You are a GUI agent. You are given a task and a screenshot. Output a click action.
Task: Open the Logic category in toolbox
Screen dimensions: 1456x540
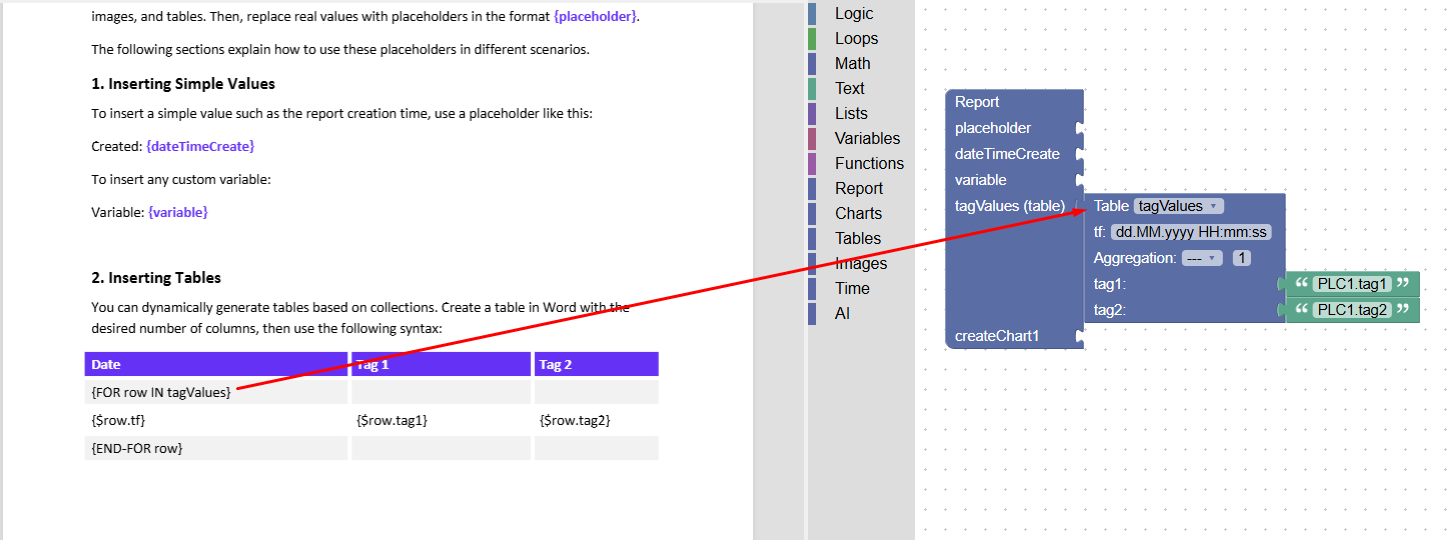click(x=853, y=14)
